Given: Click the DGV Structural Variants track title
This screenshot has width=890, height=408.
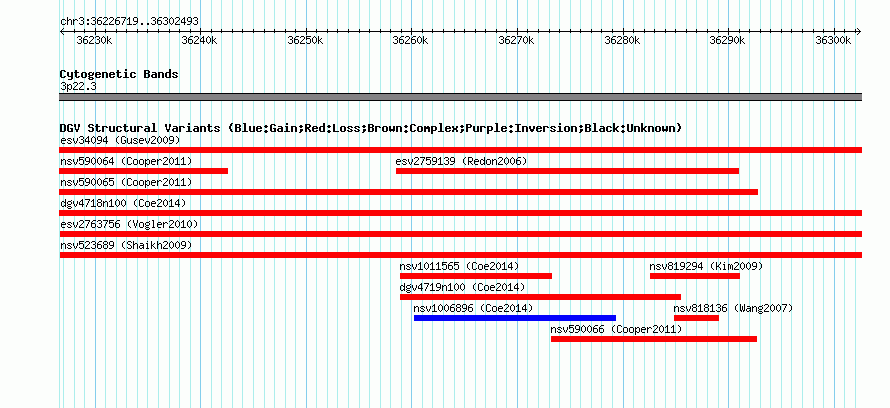Looking at the screenshot, I should 371,128.
